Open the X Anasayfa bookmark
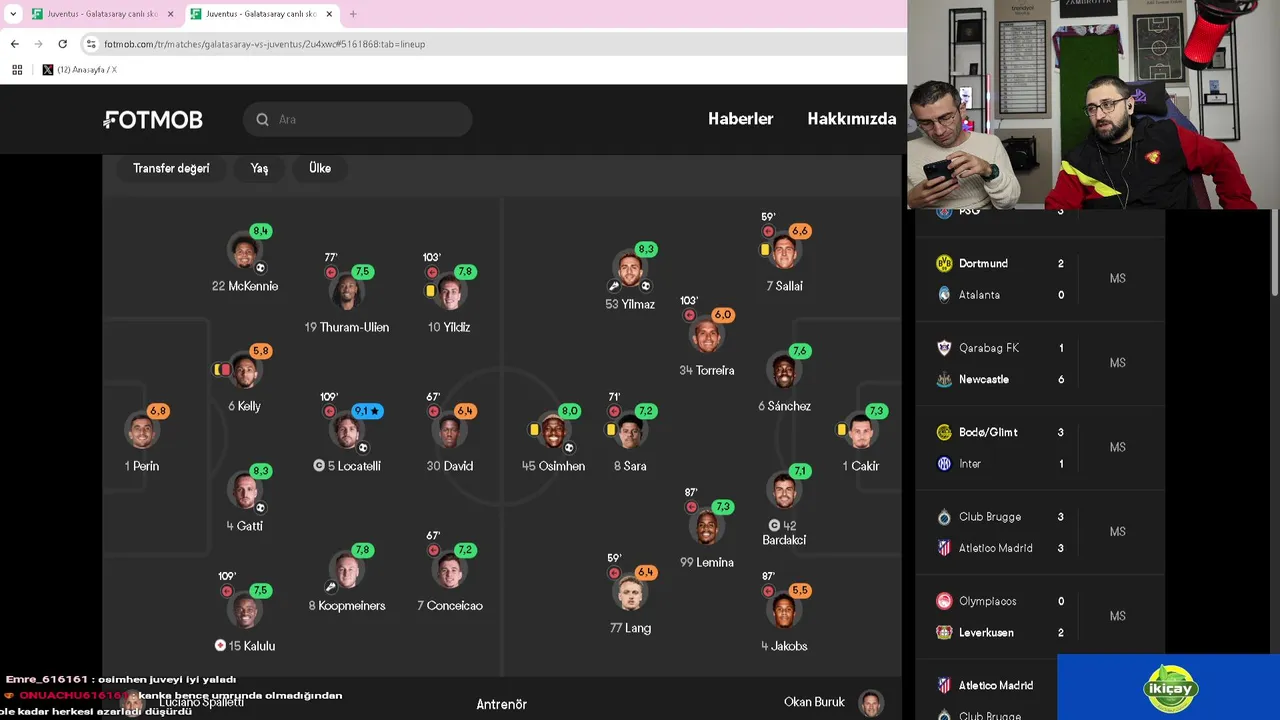Viewport: 1280px width, 720px height. (x=79, y=70)
